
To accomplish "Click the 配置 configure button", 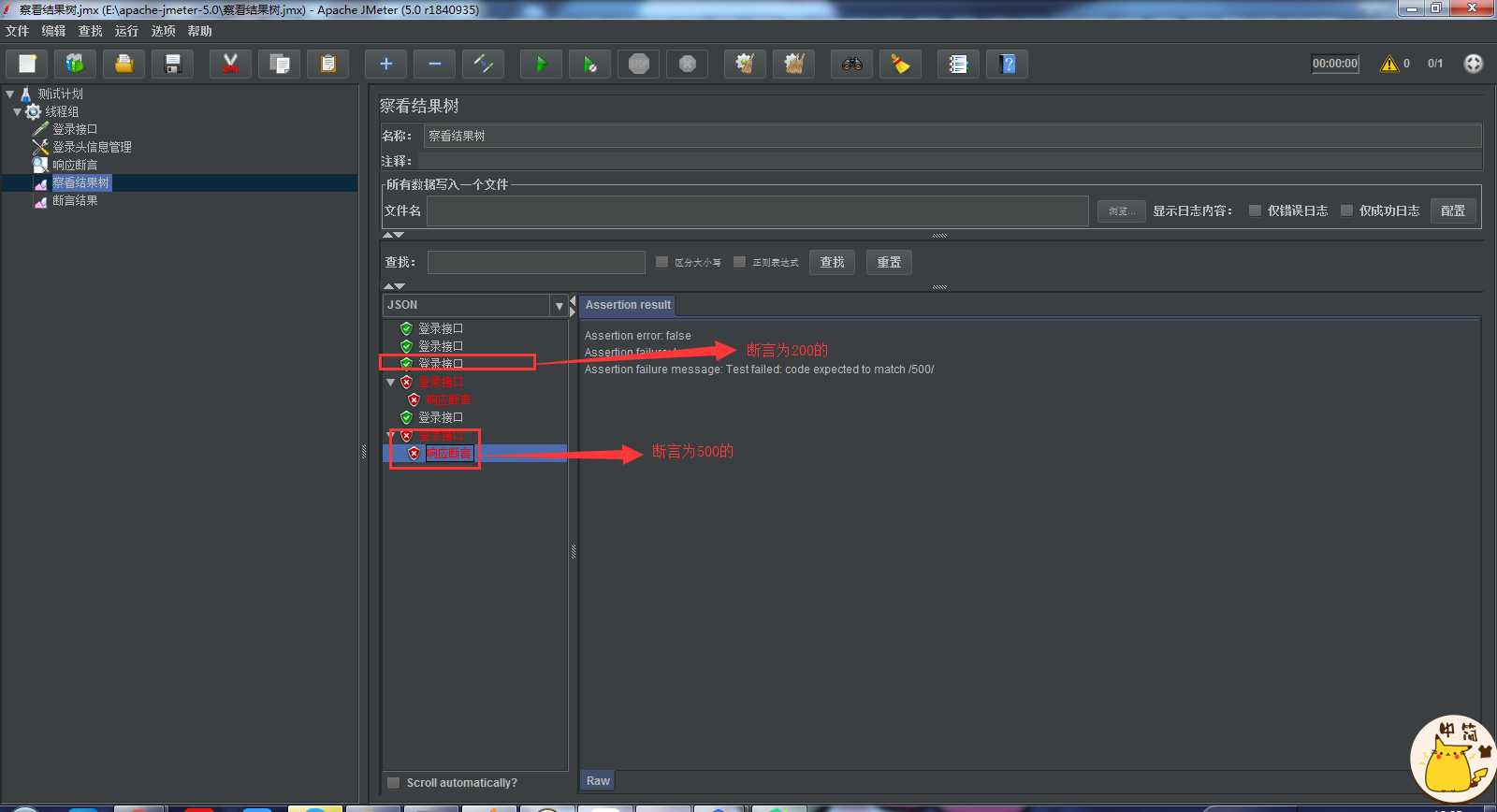I will pos(1453,211).
